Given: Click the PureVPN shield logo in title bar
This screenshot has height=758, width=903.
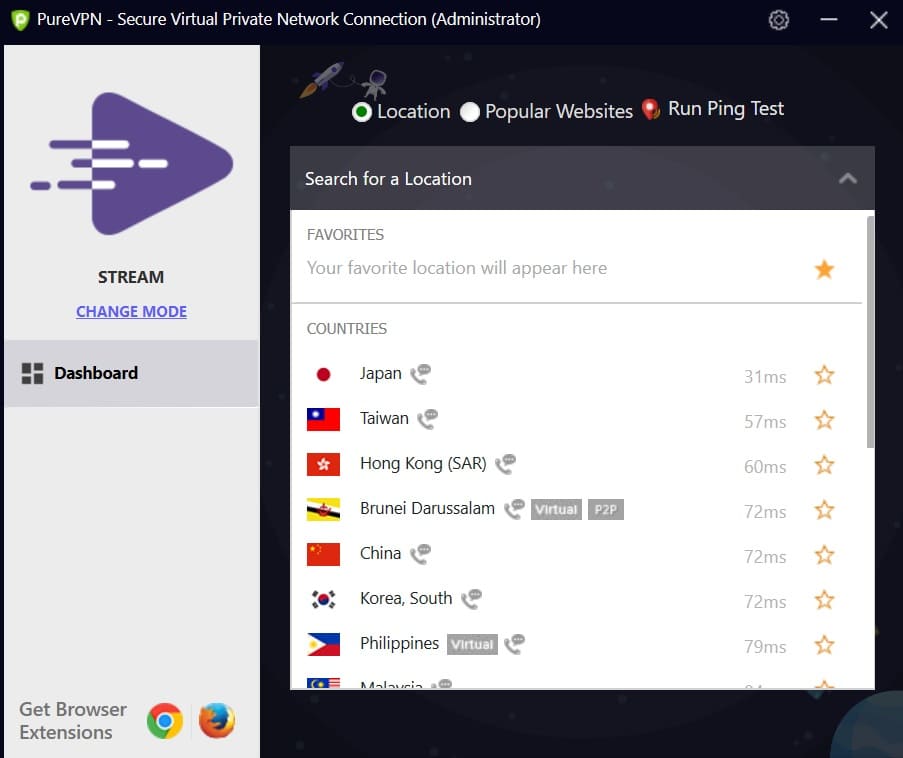Looking at the screenshot, I should pyautogui.click(x=20, y=20).
